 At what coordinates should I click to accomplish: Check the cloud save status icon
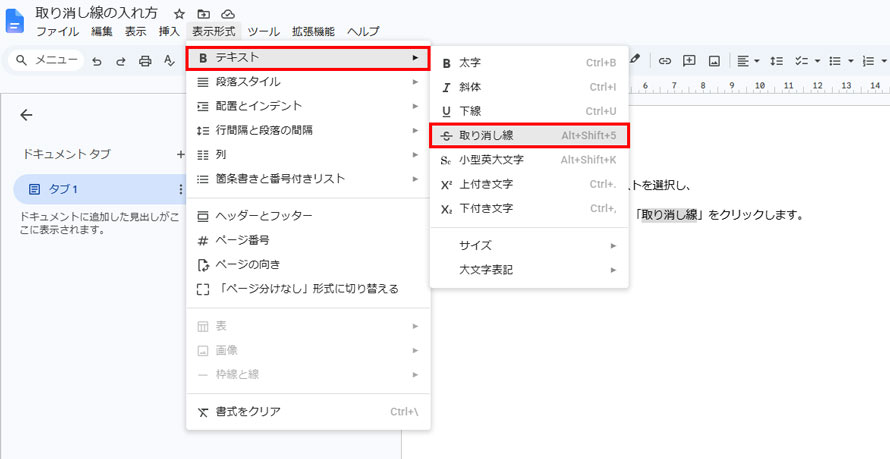pos(227,14)
